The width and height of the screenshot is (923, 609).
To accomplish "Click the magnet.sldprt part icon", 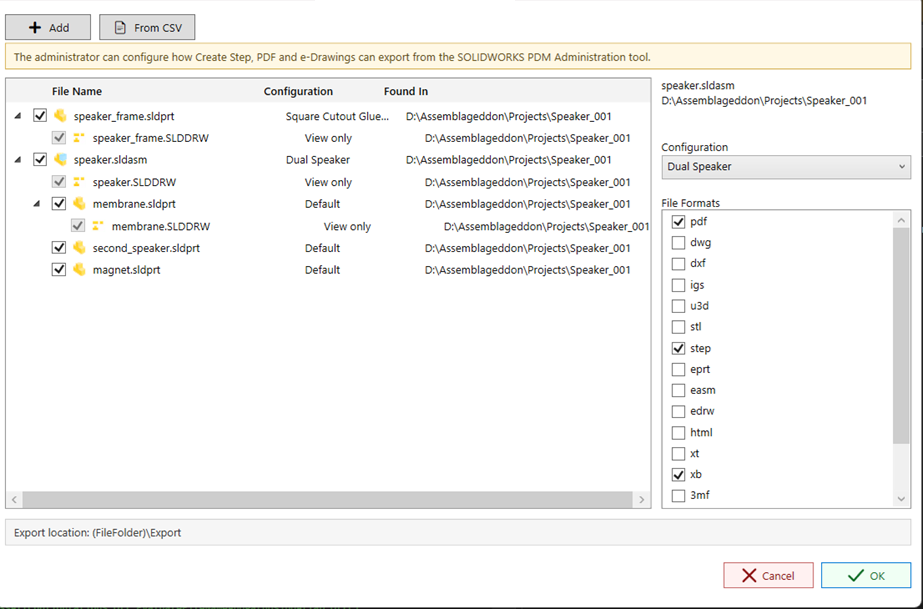I will [79, 269].
